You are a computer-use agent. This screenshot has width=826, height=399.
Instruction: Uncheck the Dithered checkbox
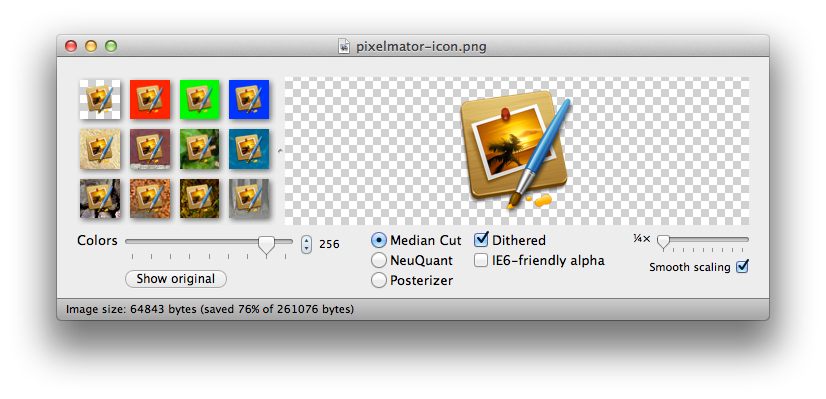[481, 240]
